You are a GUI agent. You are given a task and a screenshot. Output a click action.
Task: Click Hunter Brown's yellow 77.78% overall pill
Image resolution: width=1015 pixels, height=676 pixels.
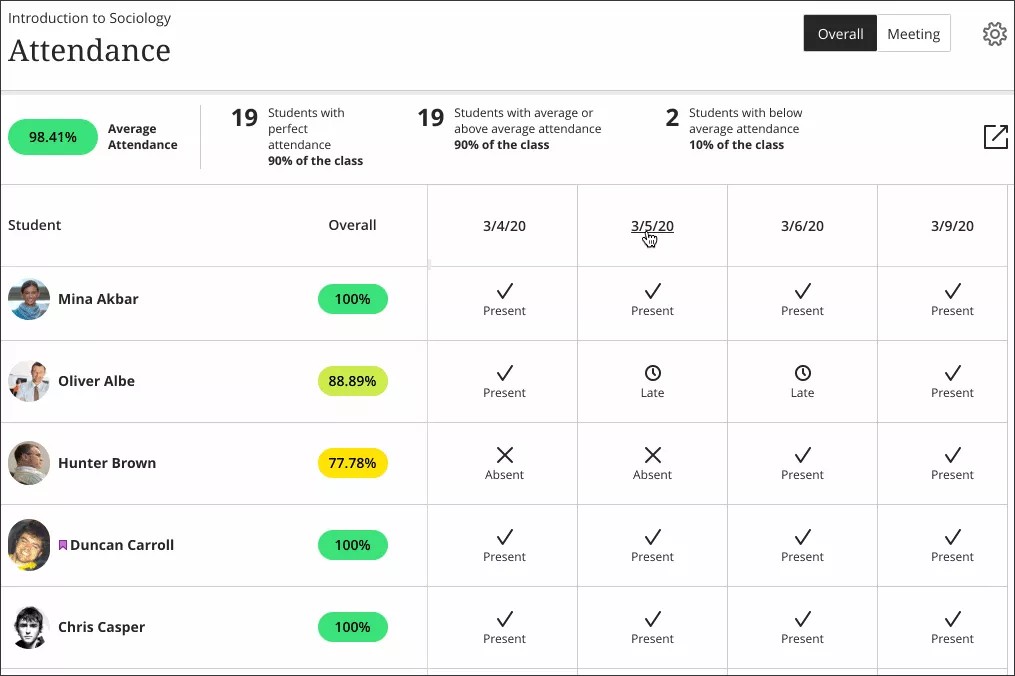(x=352, y=463)
